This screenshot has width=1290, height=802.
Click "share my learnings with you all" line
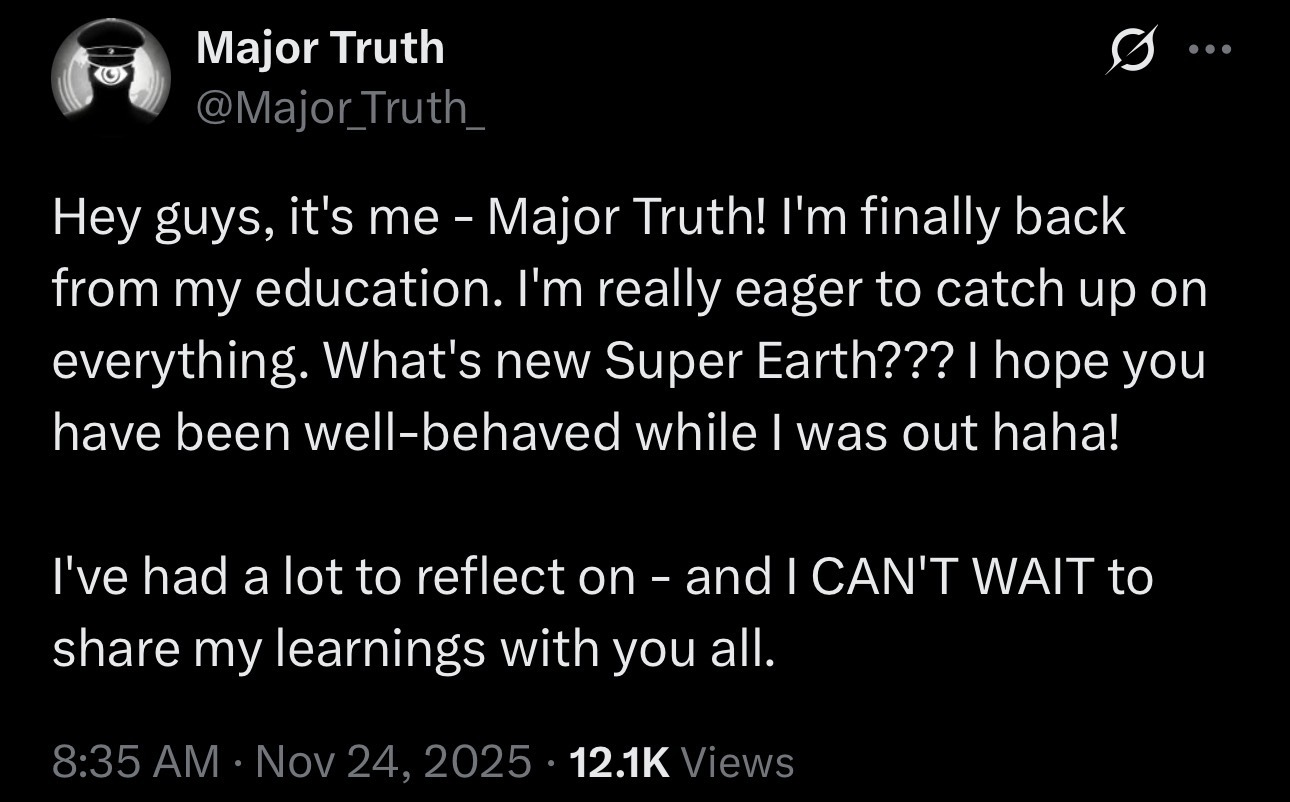point(413,649)
